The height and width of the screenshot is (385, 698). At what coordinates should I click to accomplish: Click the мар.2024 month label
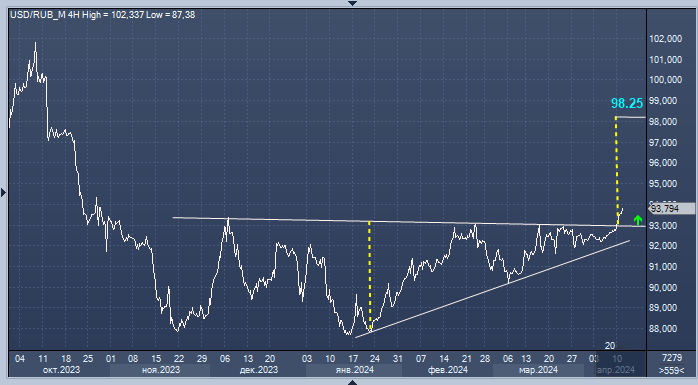coord(539,370)
